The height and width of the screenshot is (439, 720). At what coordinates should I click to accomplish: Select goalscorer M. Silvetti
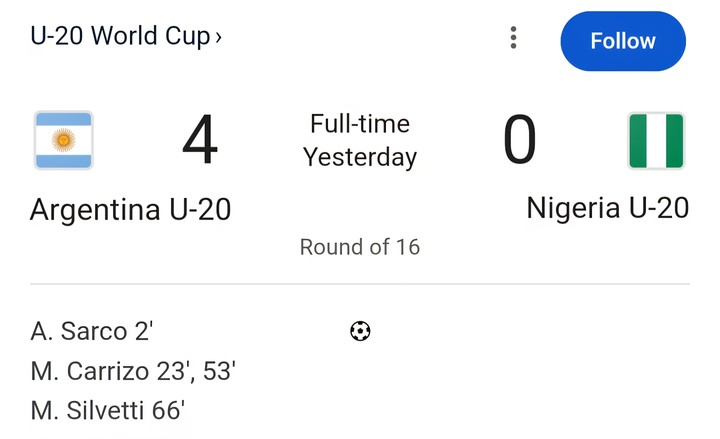pos(90,410)
